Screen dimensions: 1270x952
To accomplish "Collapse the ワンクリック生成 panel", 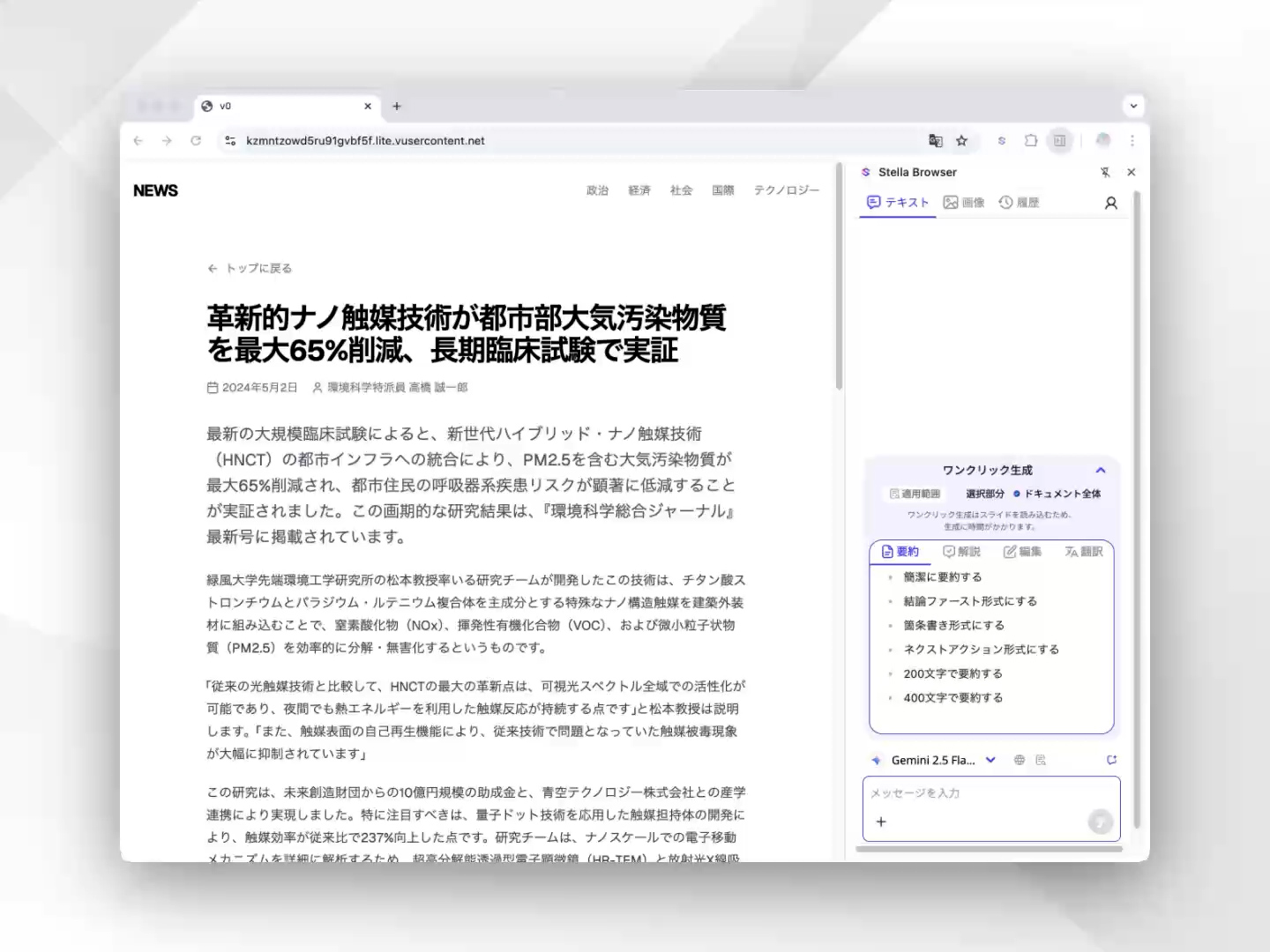I will (x=1100, y=471).
